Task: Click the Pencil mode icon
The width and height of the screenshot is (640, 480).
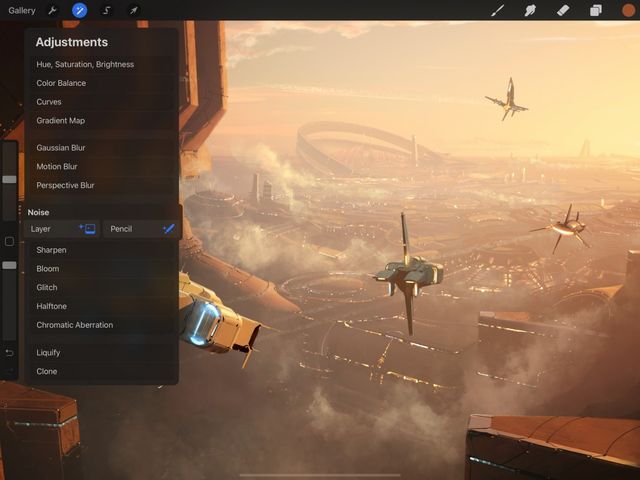Action: (x=169, y=229)
